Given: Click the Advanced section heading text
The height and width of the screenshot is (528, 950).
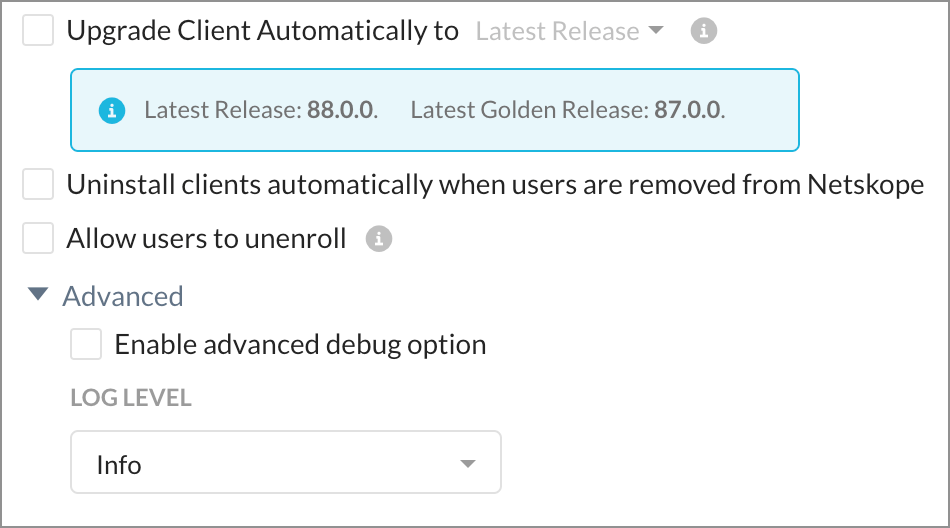Looking at the screenshot, I should 123,296.
